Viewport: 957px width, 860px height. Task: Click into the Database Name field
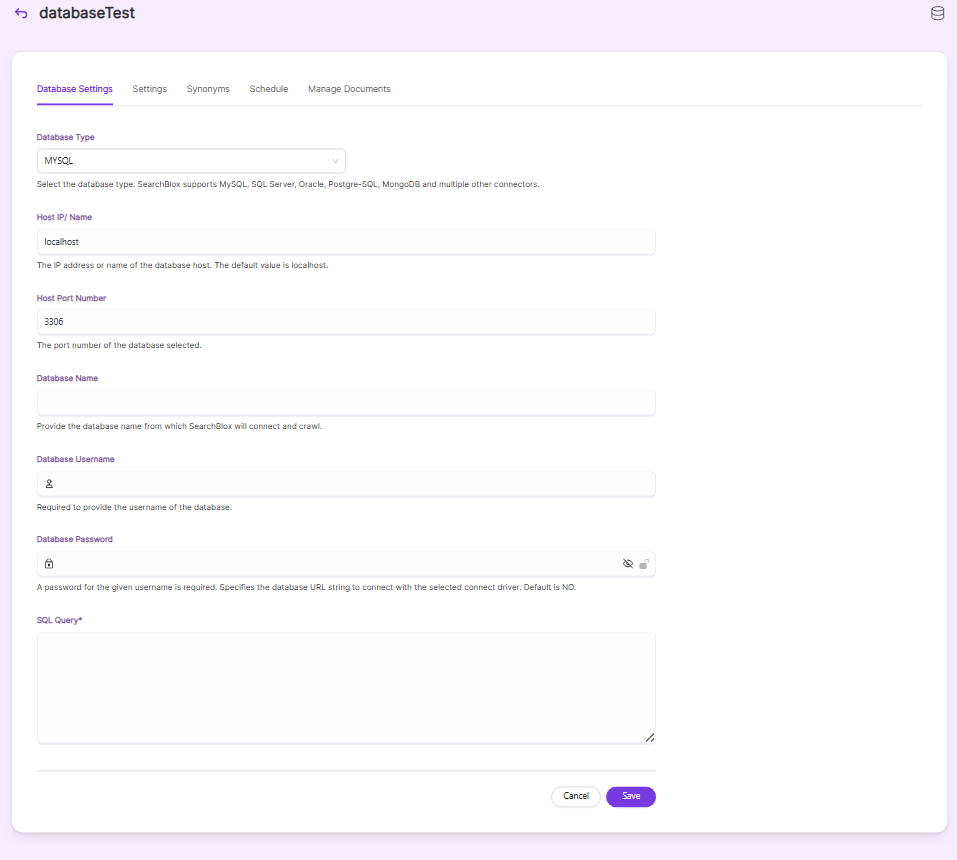pyautogui.click(x=346, y=403)
